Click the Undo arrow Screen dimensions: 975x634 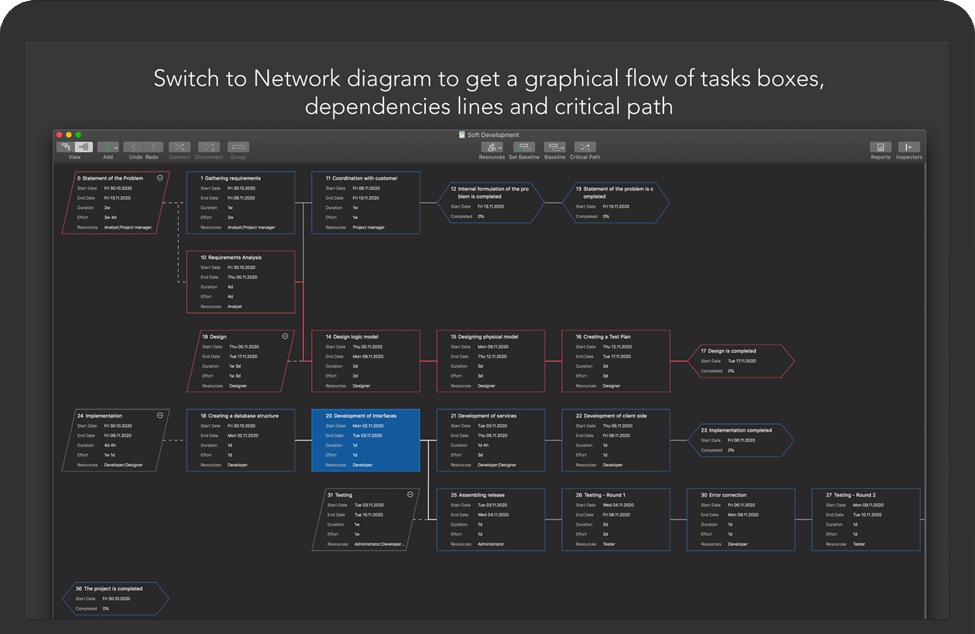tap(135, 147)
